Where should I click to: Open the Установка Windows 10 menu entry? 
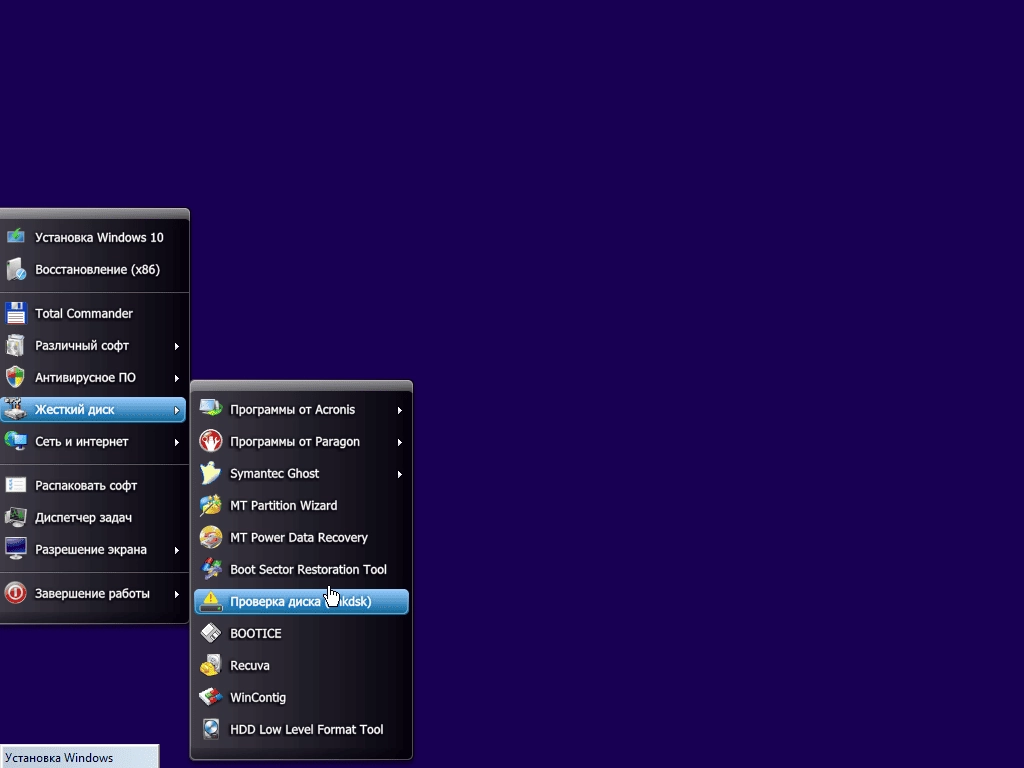(93, 237)
